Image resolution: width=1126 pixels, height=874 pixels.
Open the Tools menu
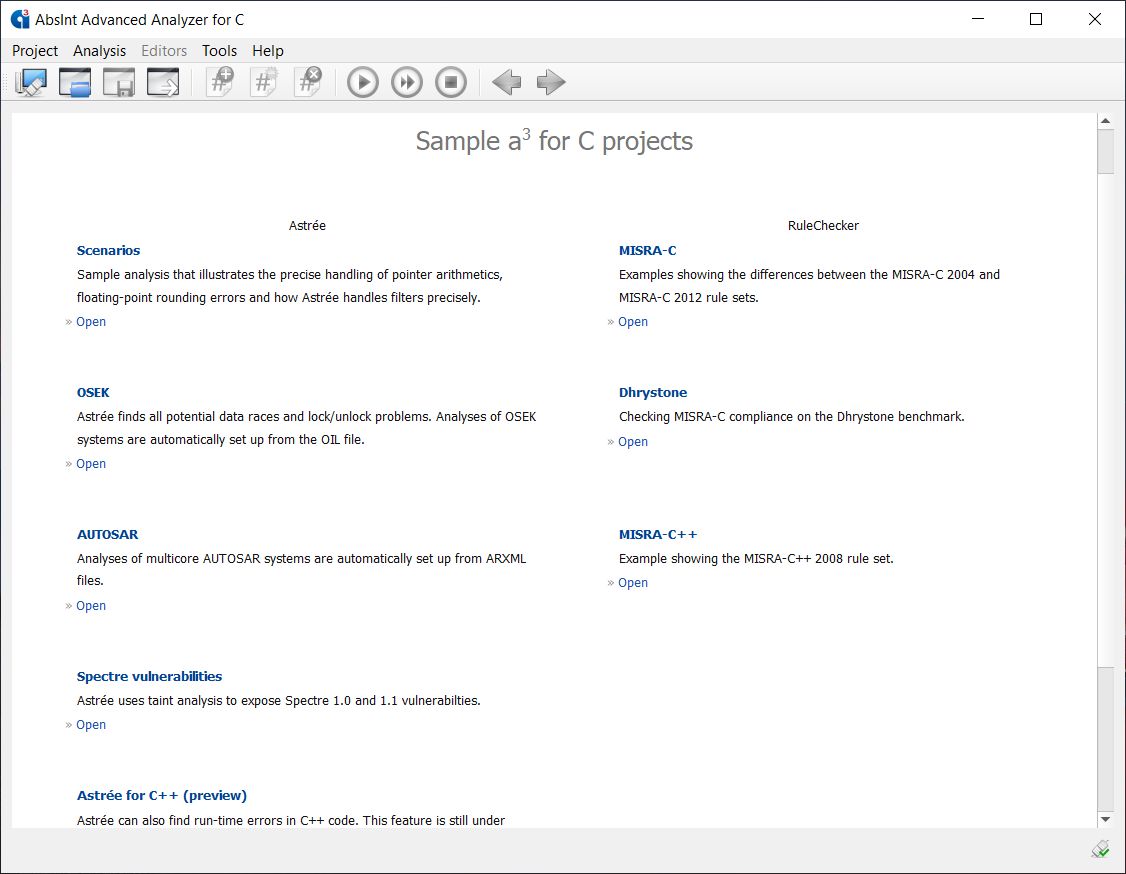pyautogui.click(x=219, y=51)
